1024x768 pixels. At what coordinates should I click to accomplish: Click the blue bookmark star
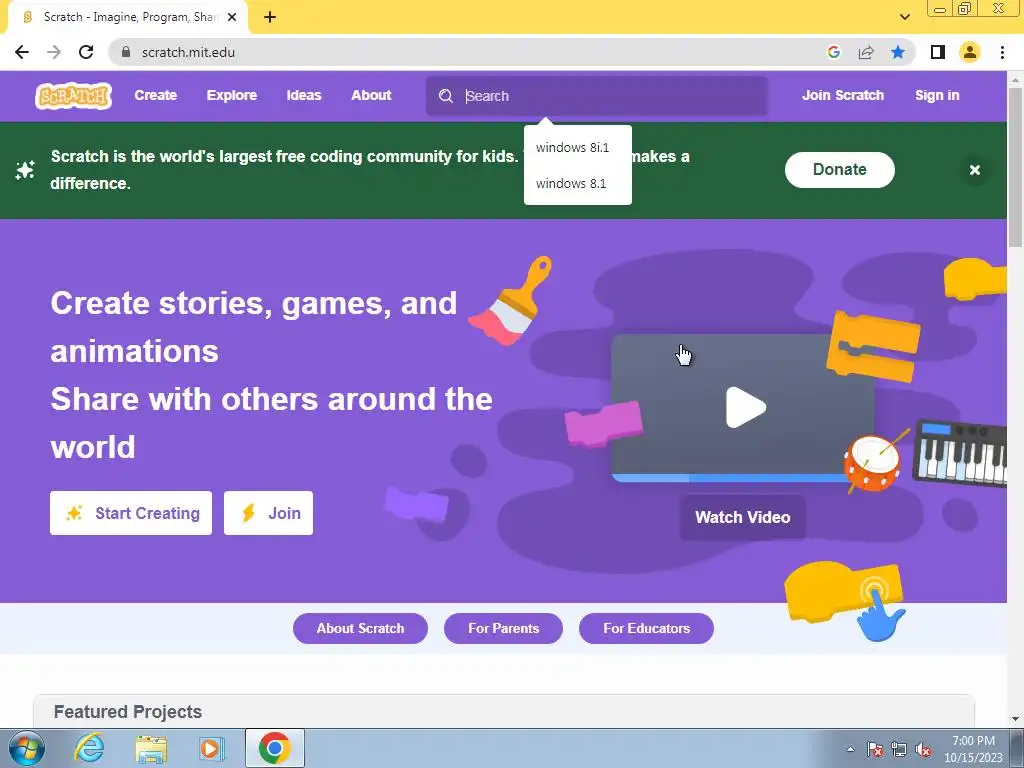[x=898, y=52]
